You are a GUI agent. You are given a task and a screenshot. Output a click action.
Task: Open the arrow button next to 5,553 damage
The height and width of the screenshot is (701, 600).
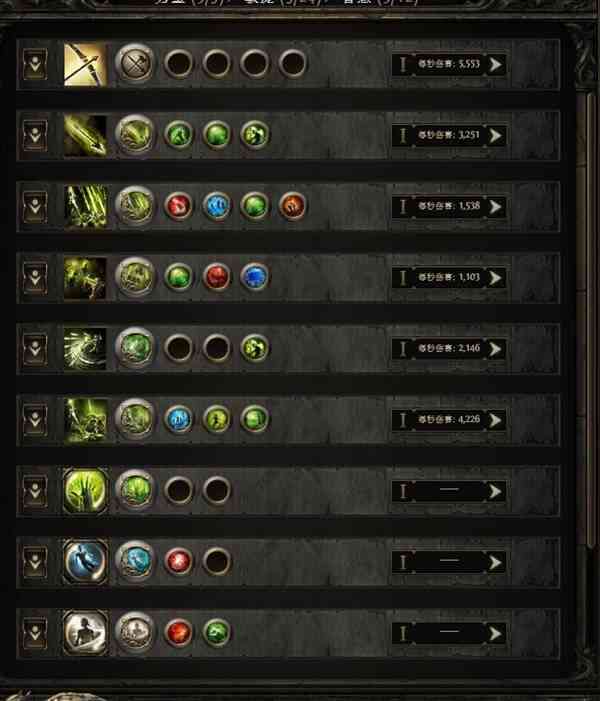click(x=495, y=65)
